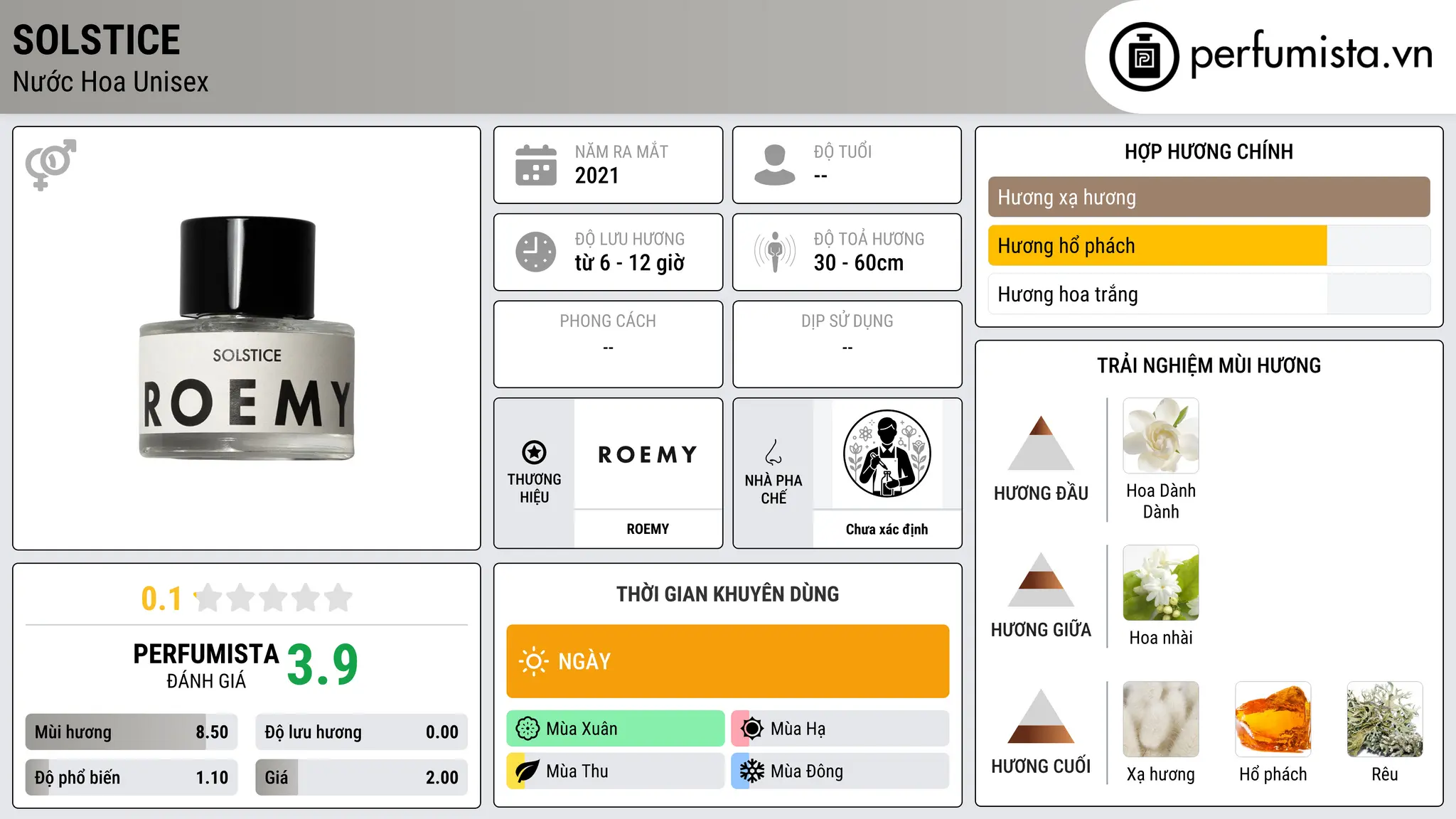Click the Hổ phách note caption

(1273, 774)
